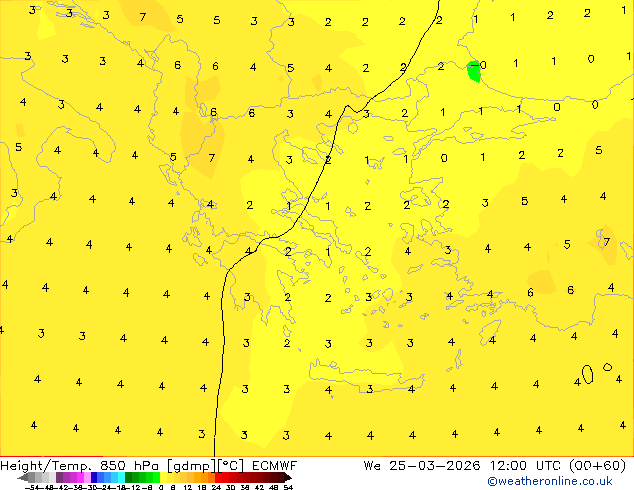The image size is (634, 490).
Task: Select the green cold patch on map
Action: (x=473, y=71)
